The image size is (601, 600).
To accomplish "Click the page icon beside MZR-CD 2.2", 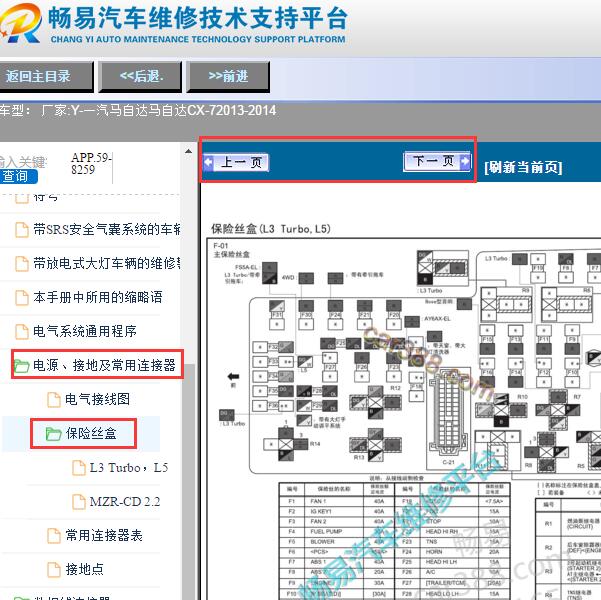I will [79, 501].
